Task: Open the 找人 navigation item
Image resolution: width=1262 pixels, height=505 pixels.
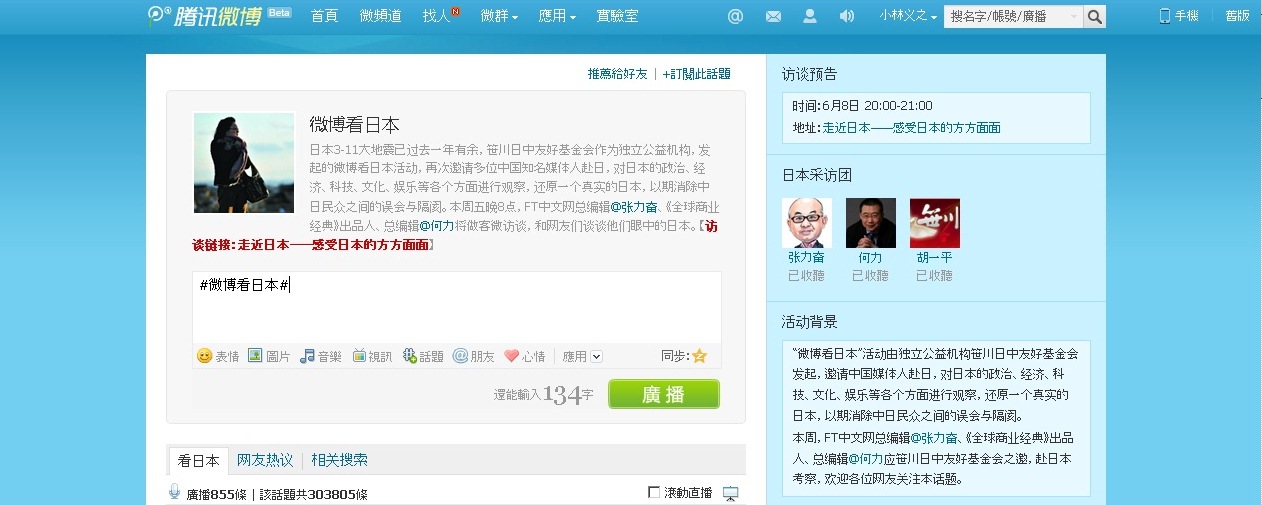Action: coord(437,16)
